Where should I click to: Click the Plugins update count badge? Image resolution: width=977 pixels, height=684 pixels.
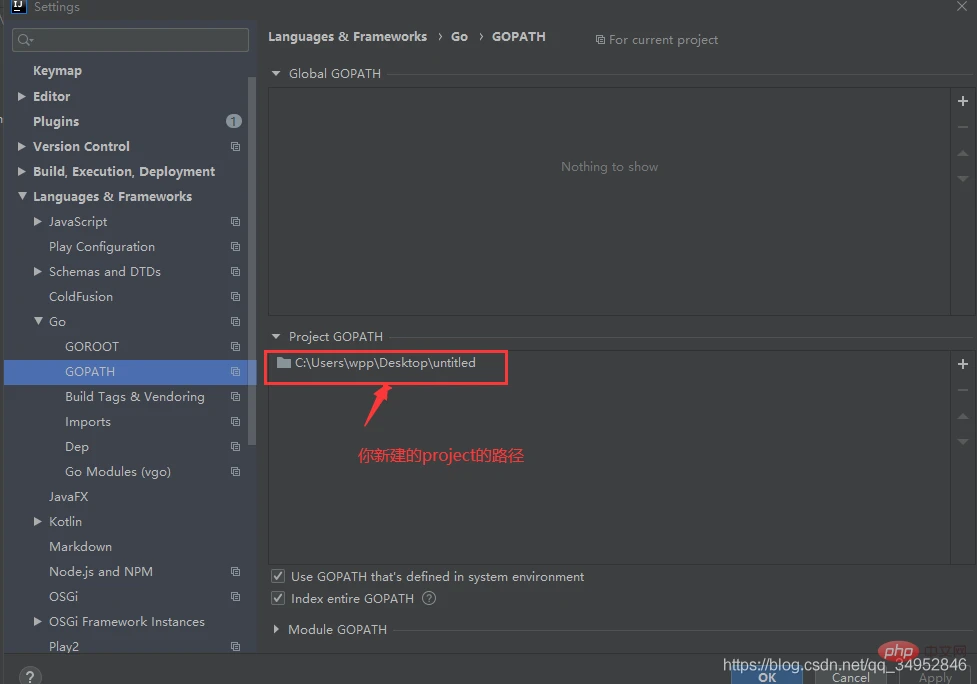click(234, 121)
